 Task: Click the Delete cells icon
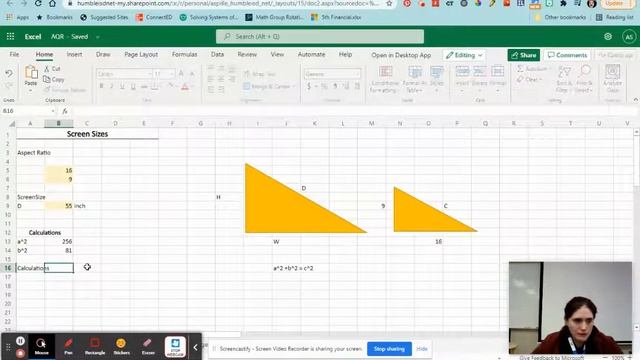(x=480, y=71)
